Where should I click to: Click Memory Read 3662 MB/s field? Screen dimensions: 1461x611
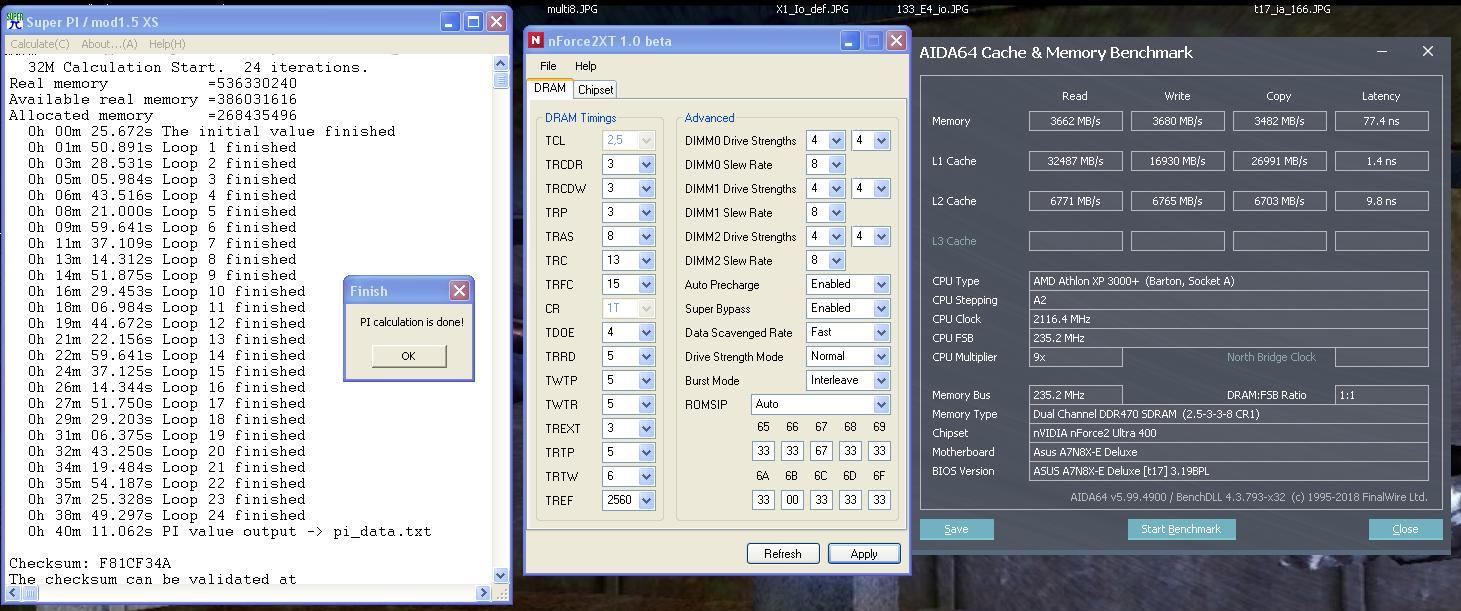pos(1075,121)
